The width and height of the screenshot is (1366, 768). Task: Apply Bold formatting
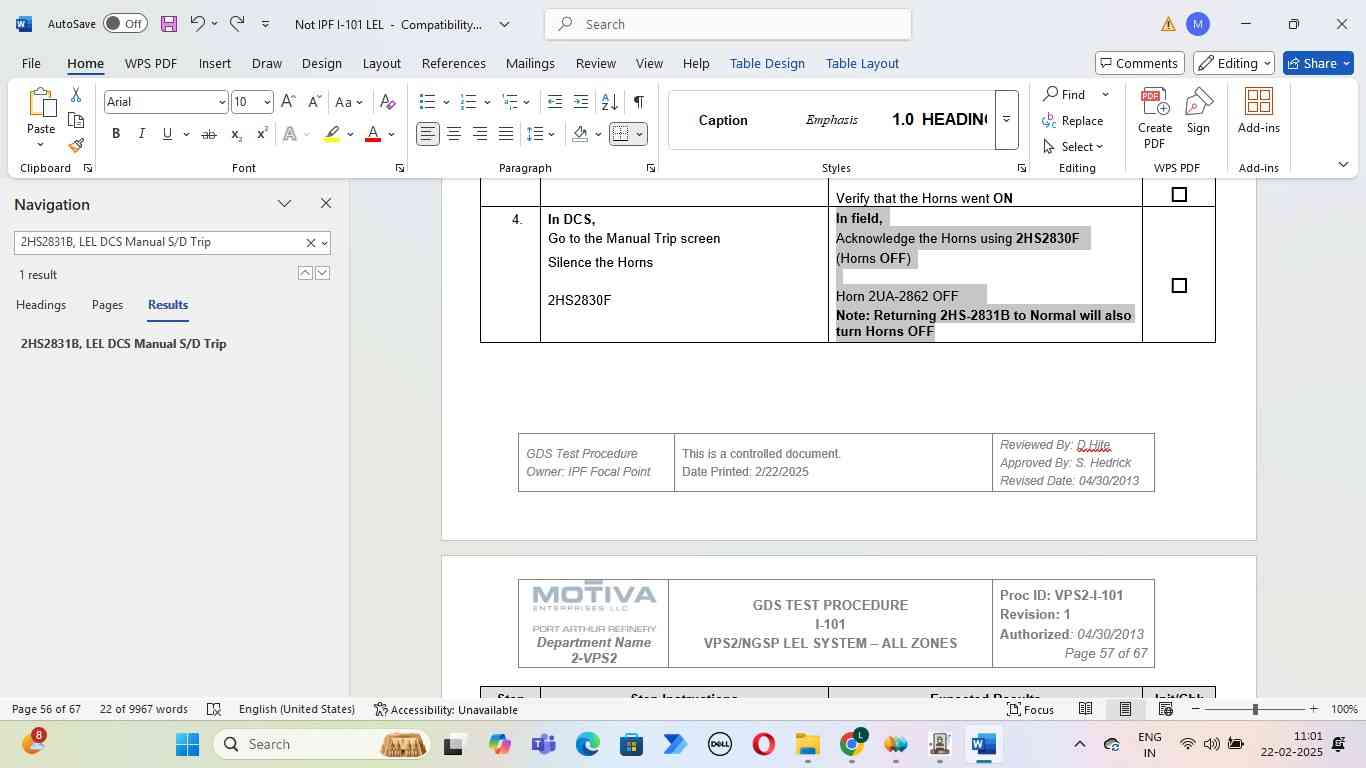click(116, 134)
